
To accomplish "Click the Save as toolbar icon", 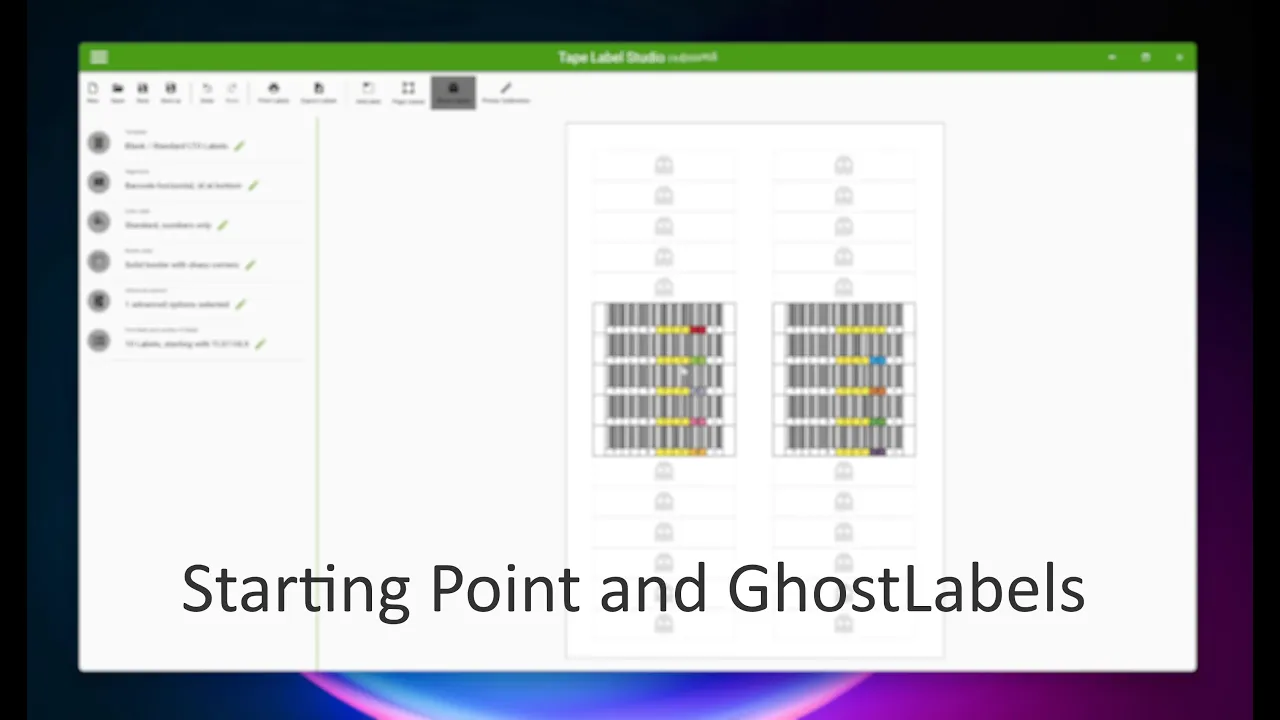I will click(x=171, y=91).
